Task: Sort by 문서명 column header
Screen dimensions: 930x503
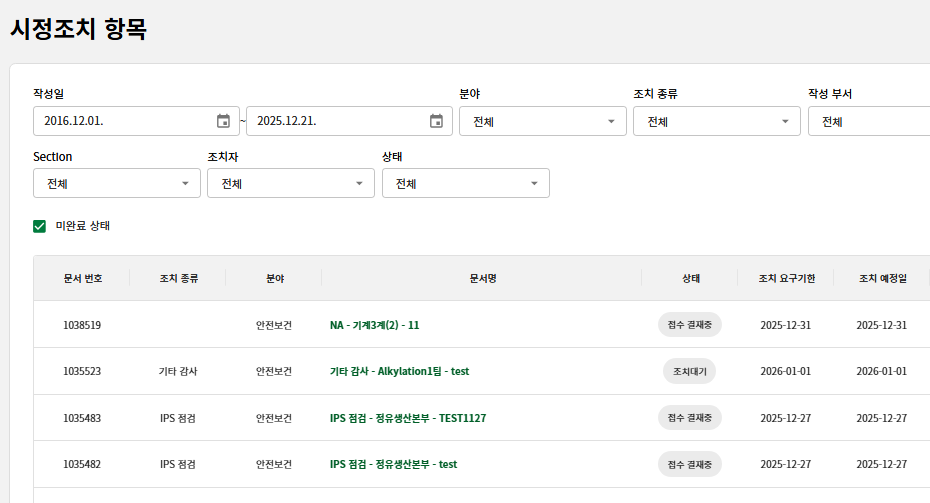Action: tap(482, 278)
